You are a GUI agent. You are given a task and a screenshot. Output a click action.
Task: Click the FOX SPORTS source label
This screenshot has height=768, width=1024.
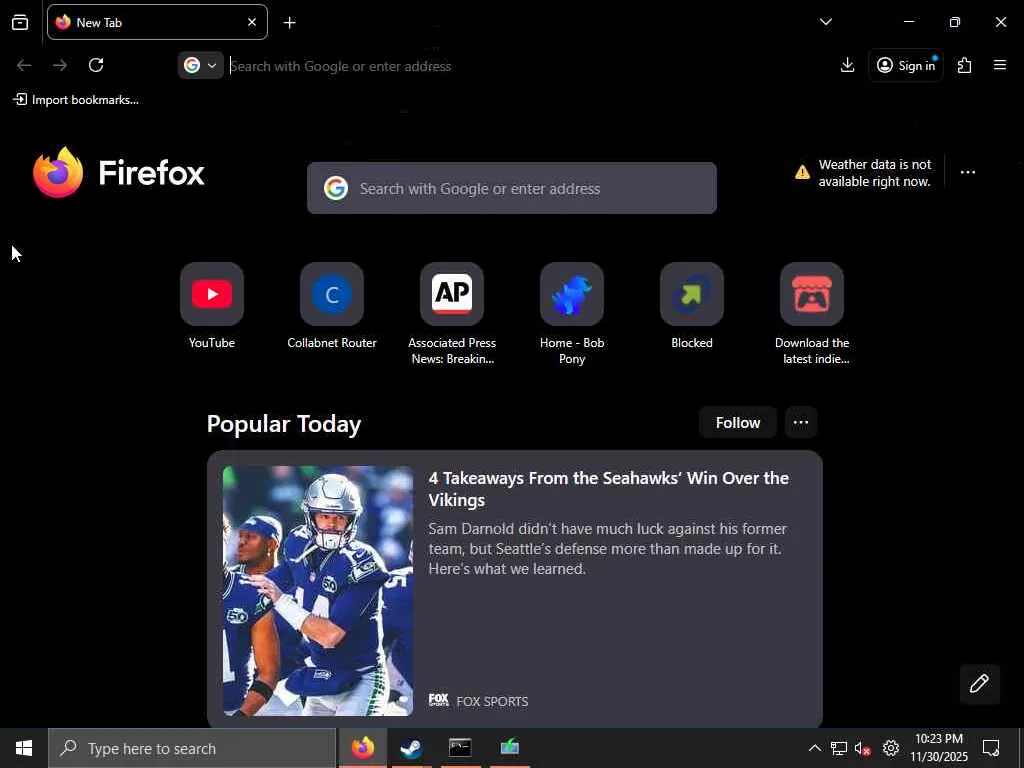pos(492,701)
